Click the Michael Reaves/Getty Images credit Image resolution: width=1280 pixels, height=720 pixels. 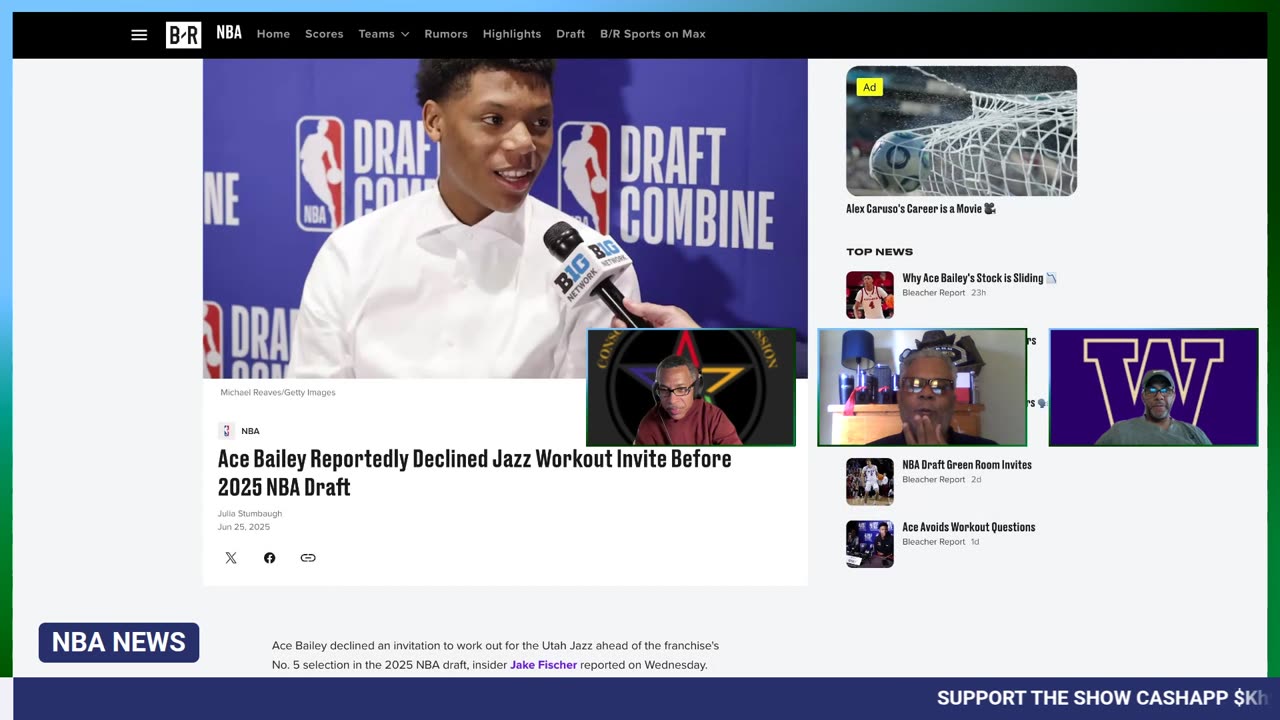point(278,392)
